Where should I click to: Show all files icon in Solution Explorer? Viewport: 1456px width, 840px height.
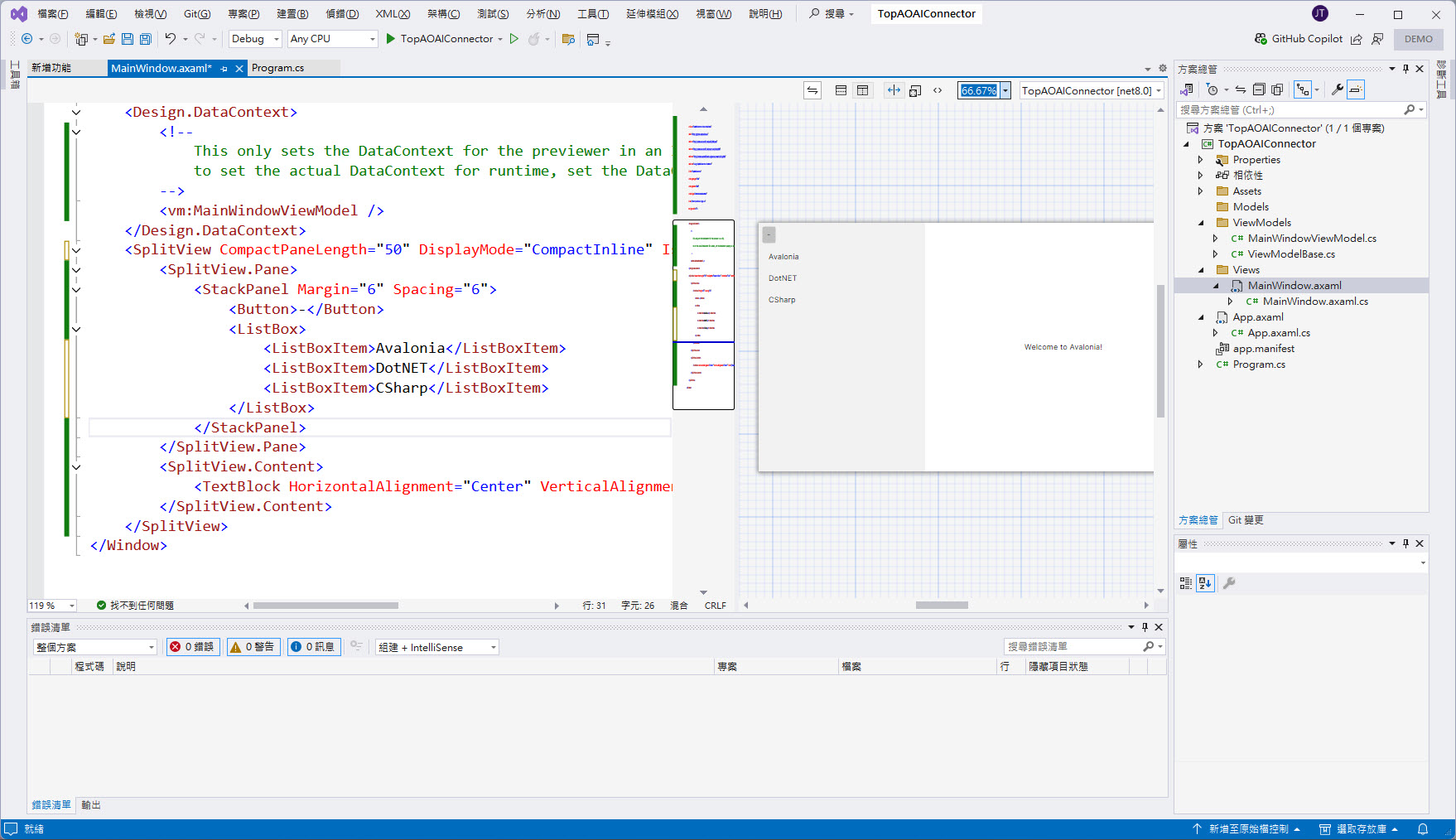click(1277, 89)
